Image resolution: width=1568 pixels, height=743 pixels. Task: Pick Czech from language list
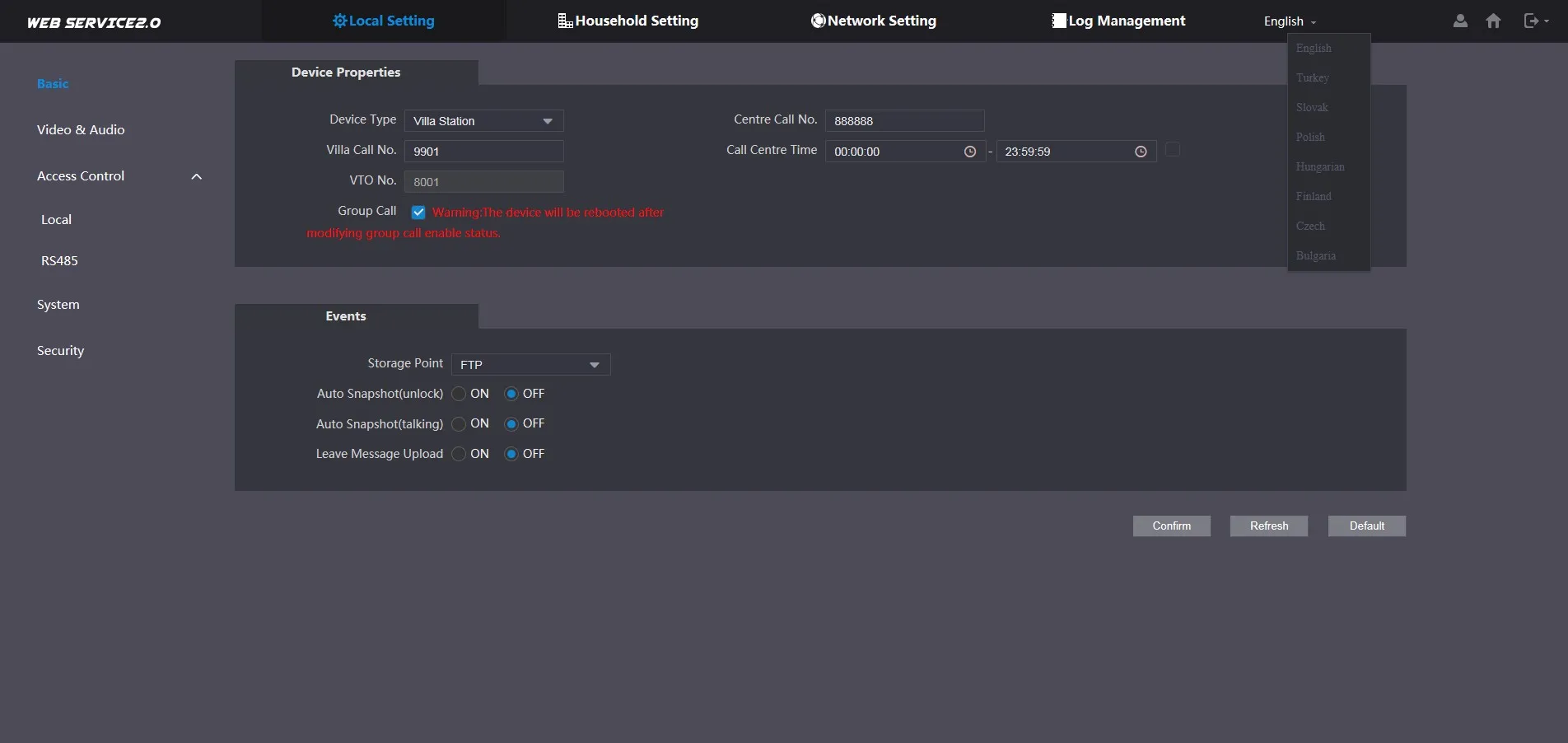coord(1328,227)
